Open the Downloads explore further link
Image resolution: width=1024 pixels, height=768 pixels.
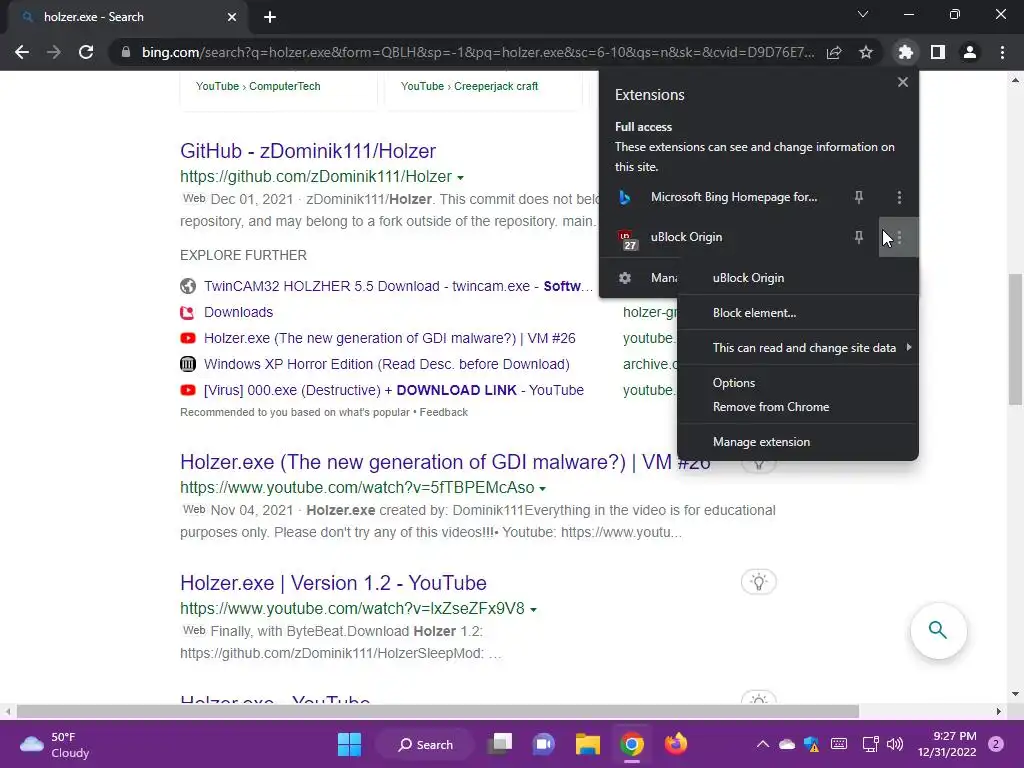point(238,312)
